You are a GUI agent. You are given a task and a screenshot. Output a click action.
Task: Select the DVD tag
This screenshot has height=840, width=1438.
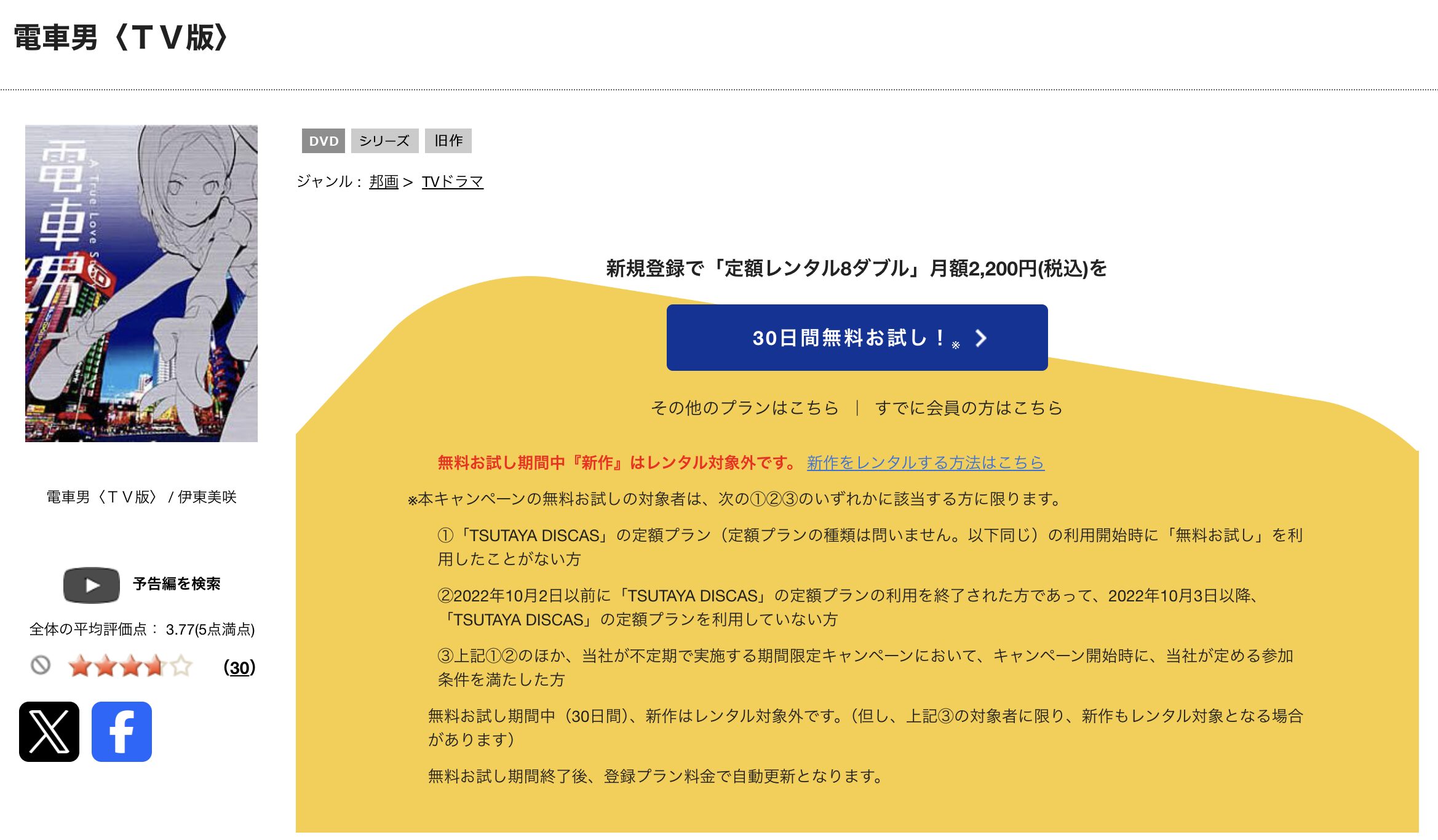tap(324, 140)
